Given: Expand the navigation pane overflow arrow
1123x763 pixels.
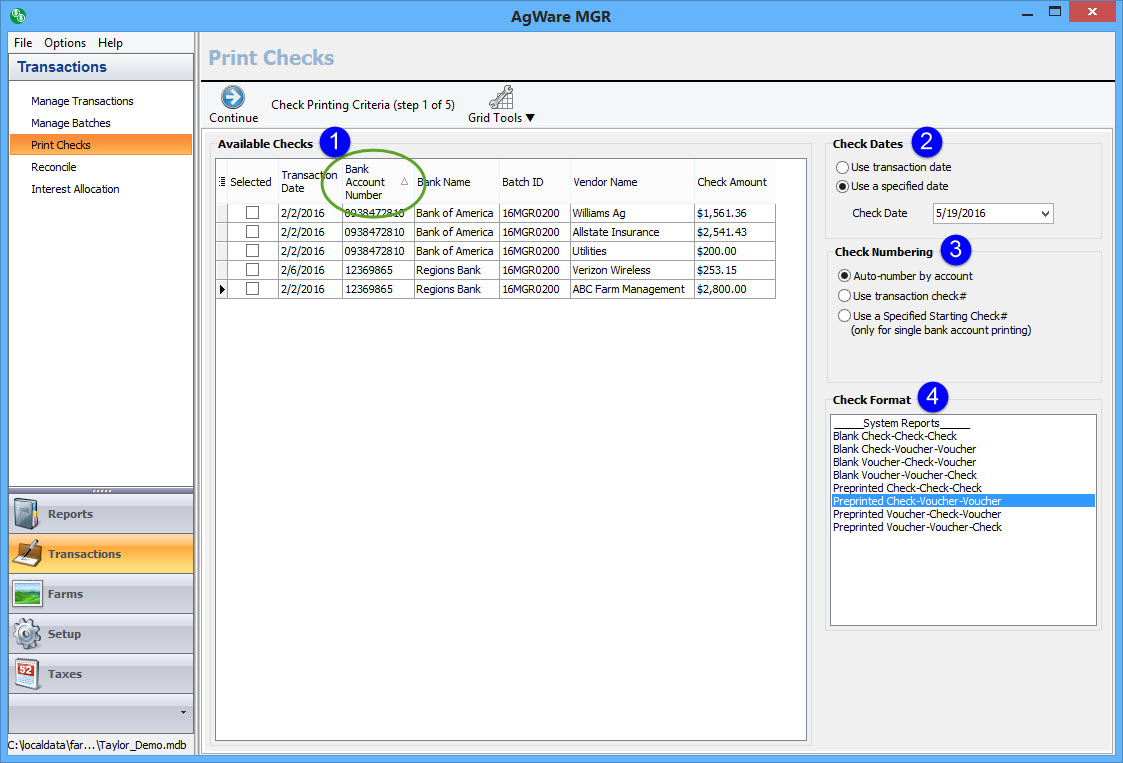Looking at the screenshot, I should [182, 713].
